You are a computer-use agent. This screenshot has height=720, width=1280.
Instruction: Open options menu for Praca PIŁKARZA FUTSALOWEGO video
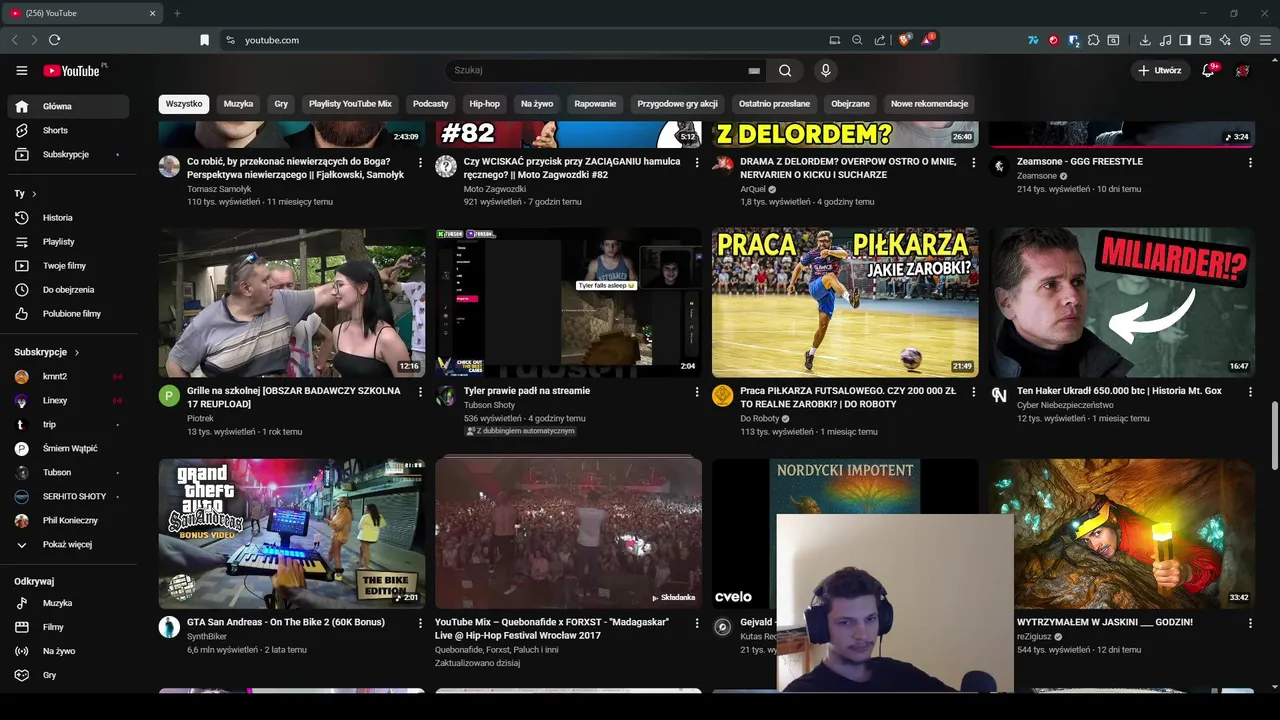(x=974, y=393)
